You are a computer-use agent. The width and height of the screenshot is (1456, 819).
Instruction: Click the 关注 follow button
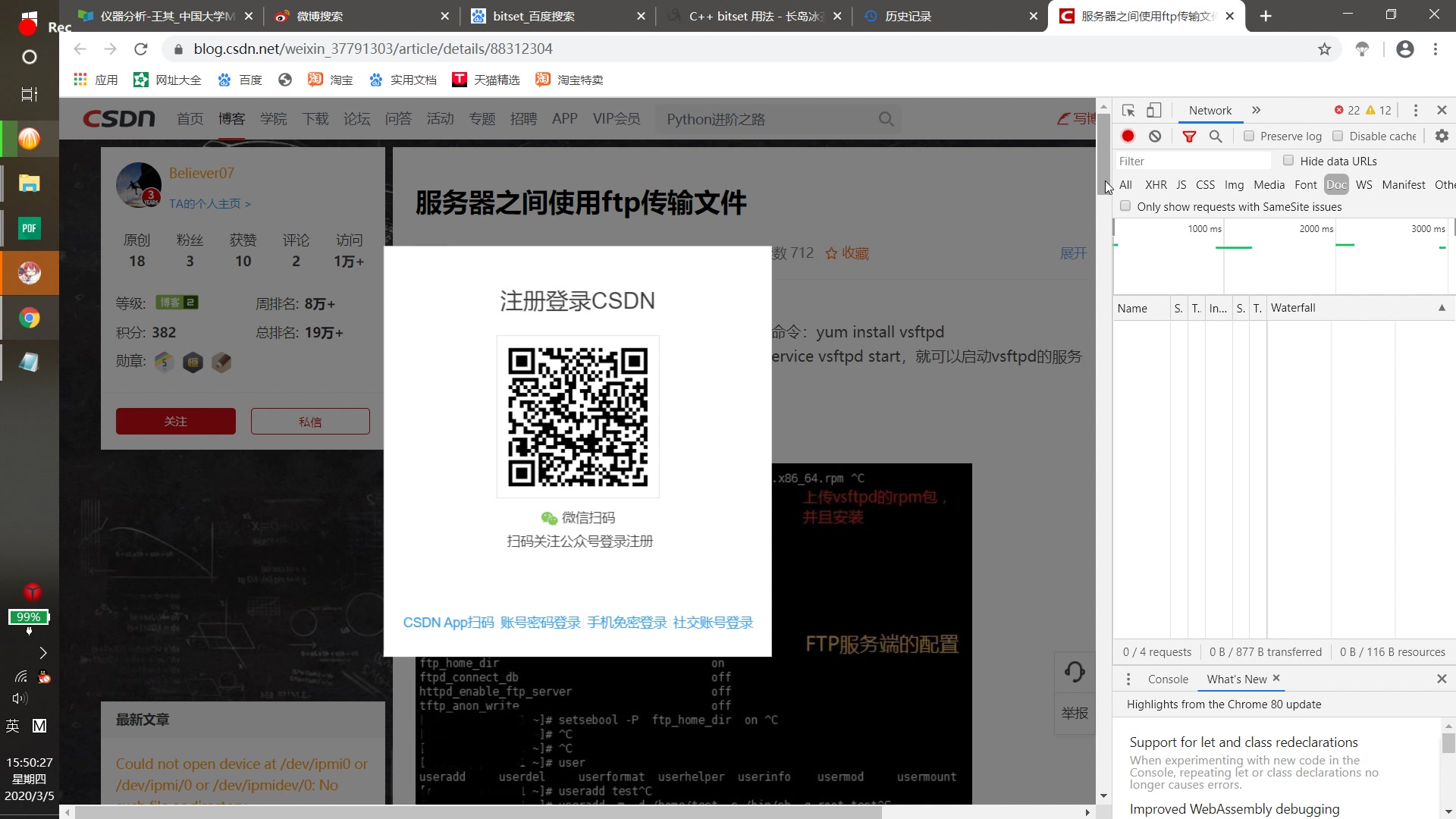point(176,422)
